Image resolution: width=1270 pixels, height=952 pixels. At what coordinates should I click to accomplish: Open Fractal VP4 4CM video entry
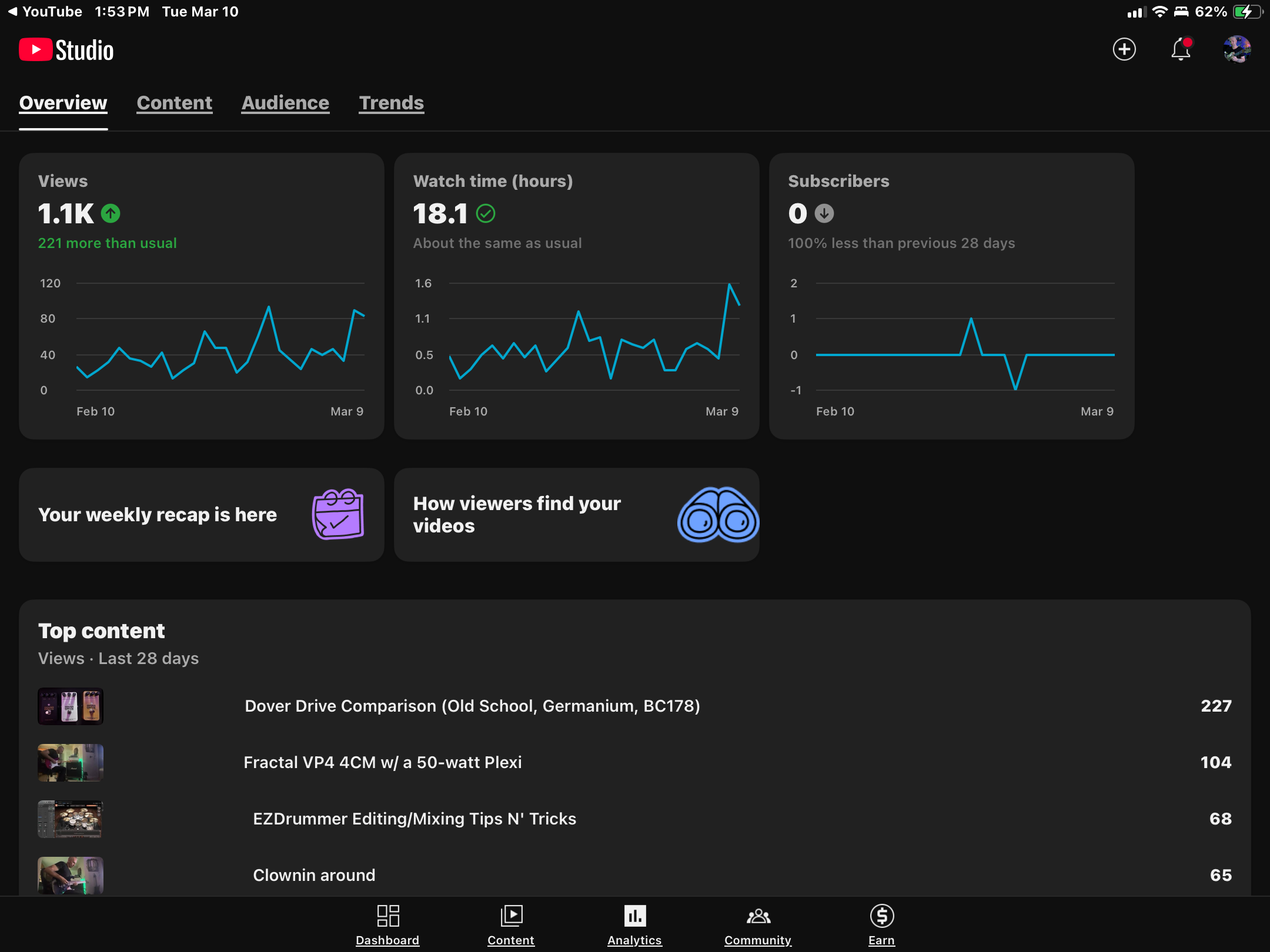pos(382,762)
